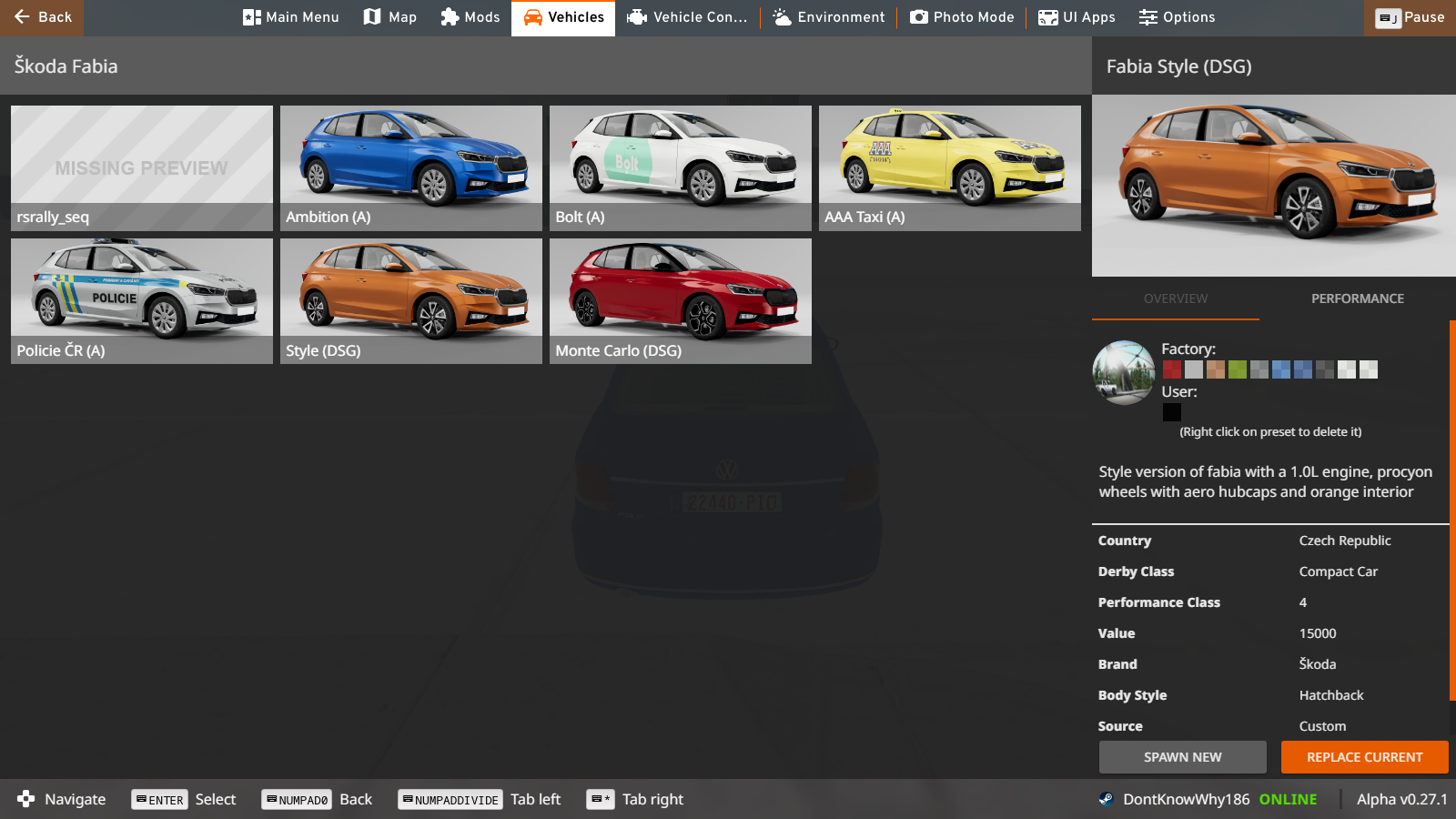
Task: Click the ONLINE status label
Action: (1288, 799)
